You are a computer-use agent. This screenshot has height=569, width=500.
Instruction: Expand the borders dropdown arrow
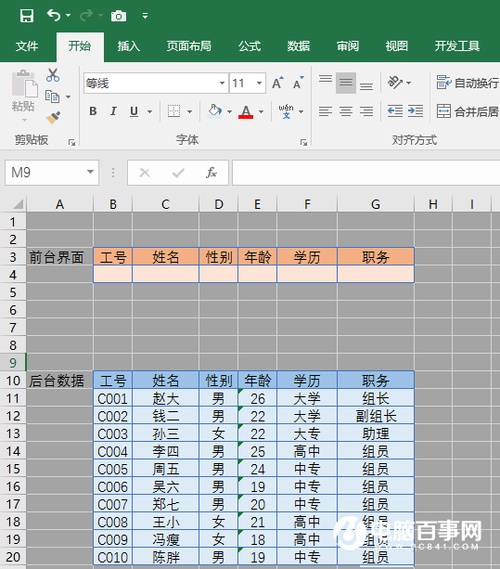tap(189, 111)
